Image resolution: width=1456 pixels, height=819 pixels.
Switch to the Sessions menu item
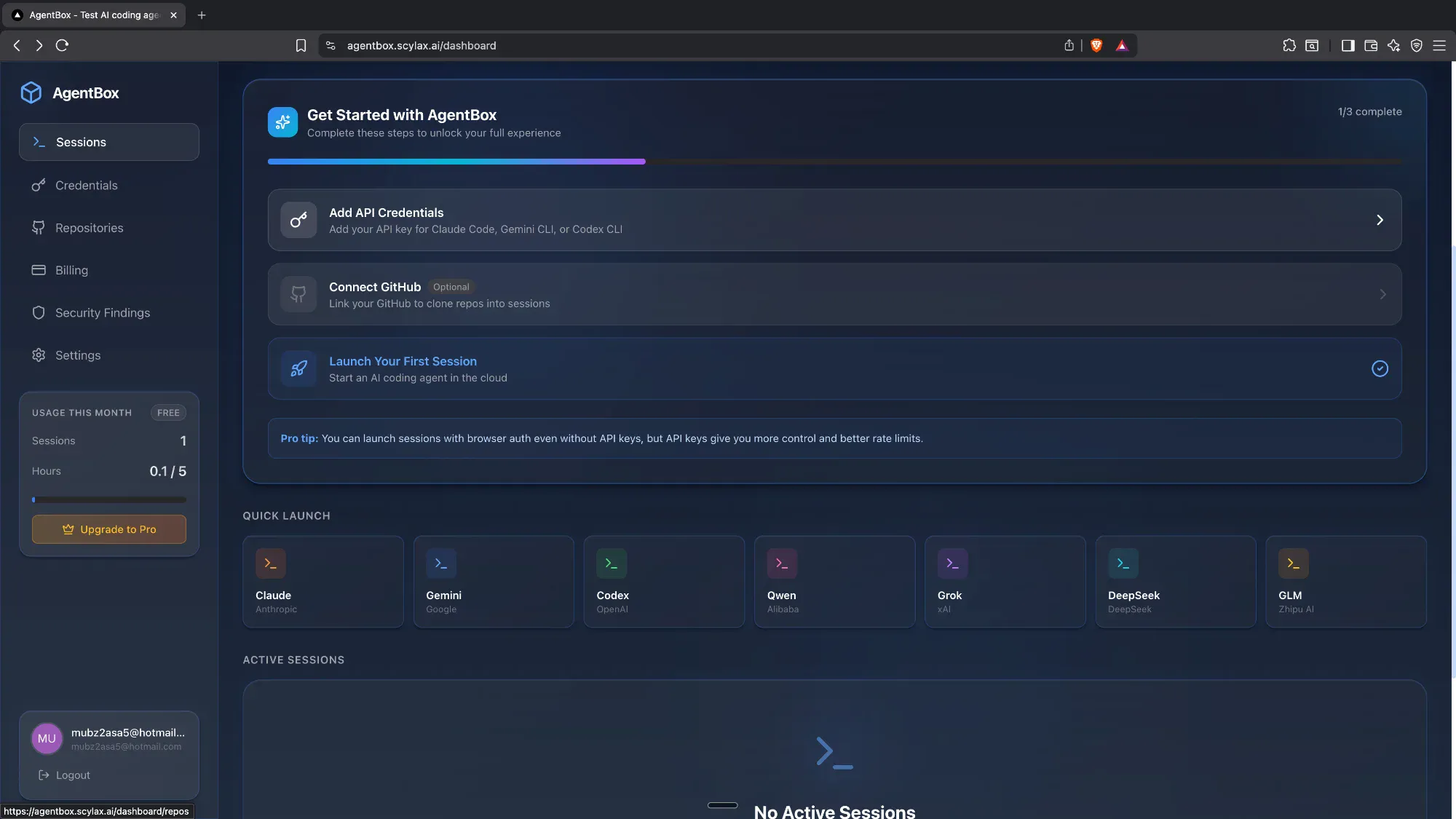80,142
